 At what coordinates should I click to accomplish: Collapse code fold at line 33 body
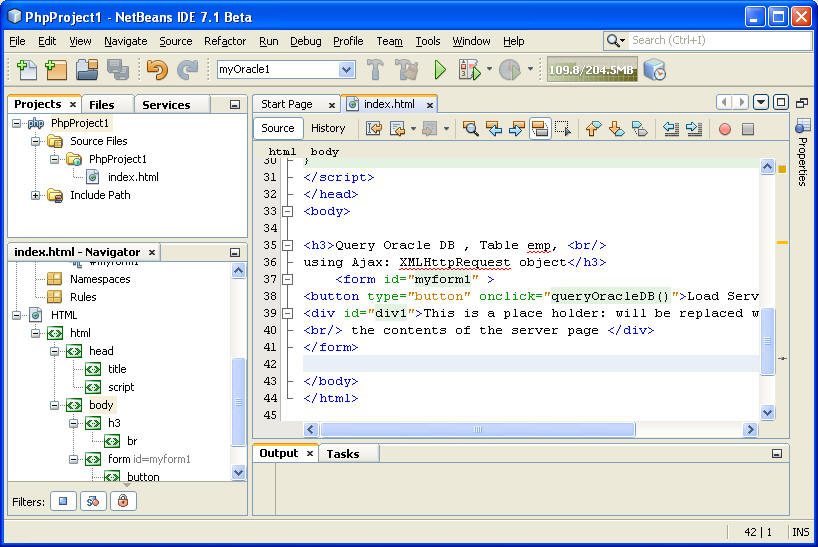pos(287,211)
